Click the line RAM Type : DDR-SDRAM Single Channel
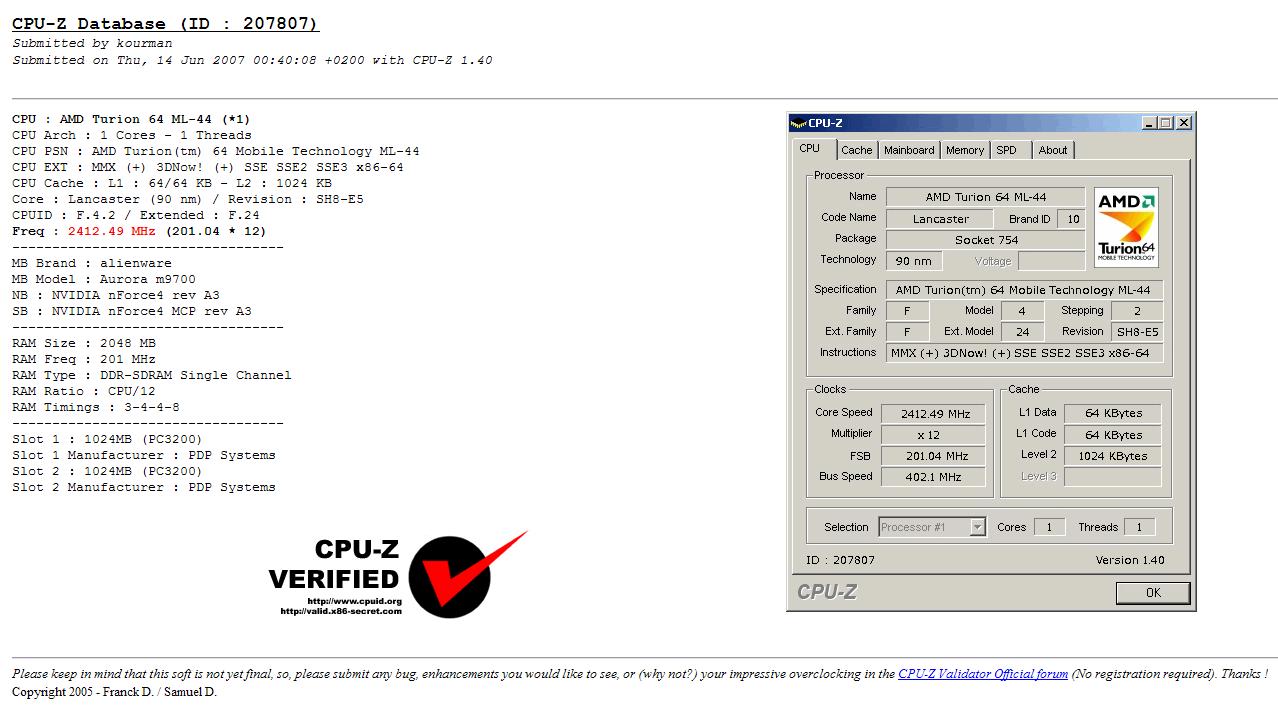Image resolution: width=1278 pixels, height=712 pixels. 152,375
